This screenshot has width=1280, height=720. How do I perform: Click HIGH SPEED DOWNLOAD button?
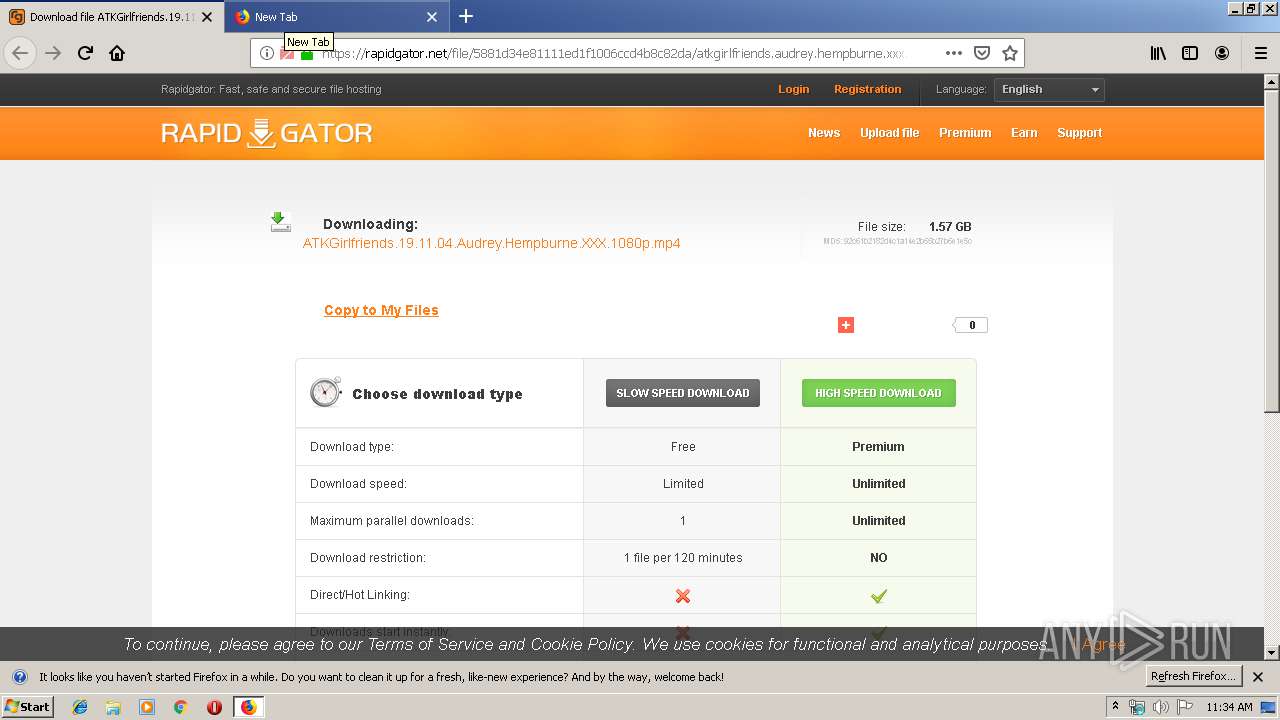[878, 393]
